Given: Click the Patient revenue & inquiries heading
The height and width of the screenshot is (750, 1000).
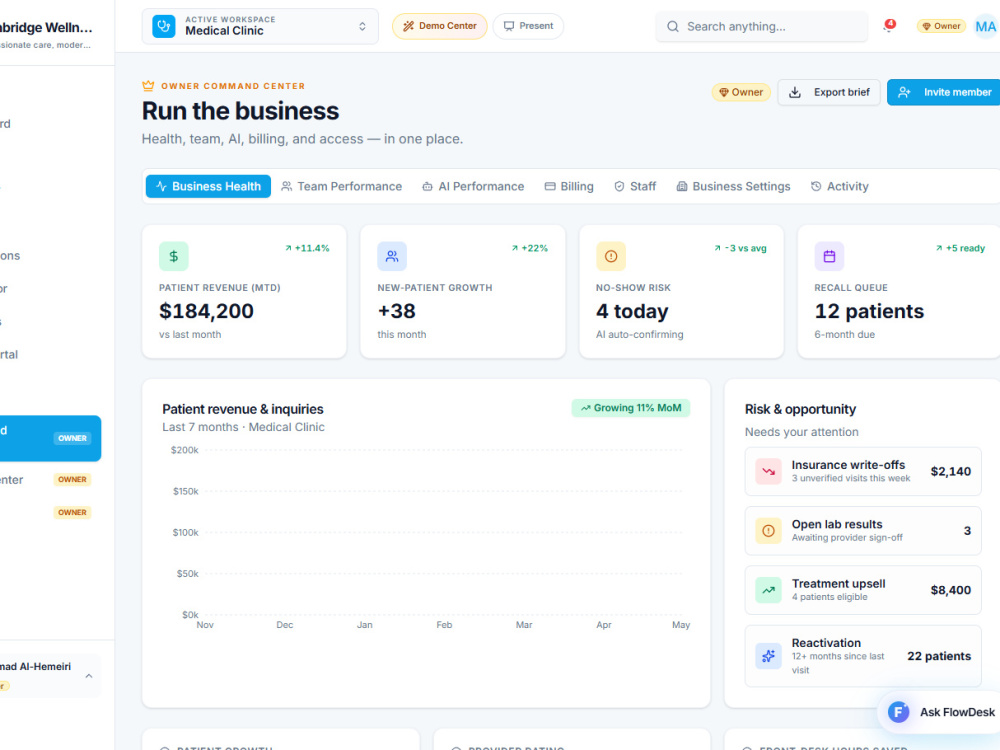Looking at the screenshot, I should tap(242, 409).
